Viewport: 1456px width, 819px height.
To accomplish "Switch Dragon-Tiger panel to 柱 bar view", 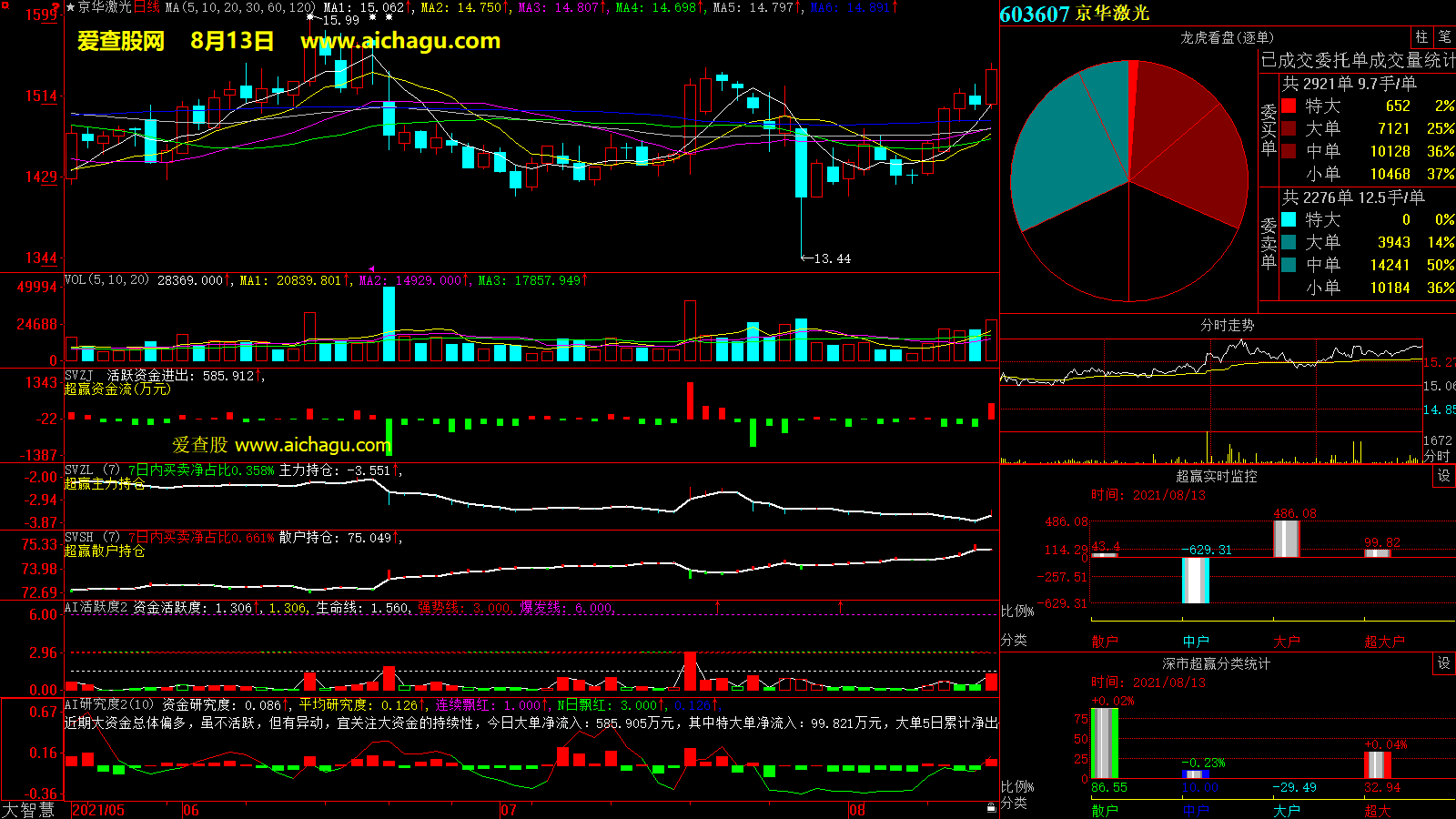I will click(x=1421, y=37).
